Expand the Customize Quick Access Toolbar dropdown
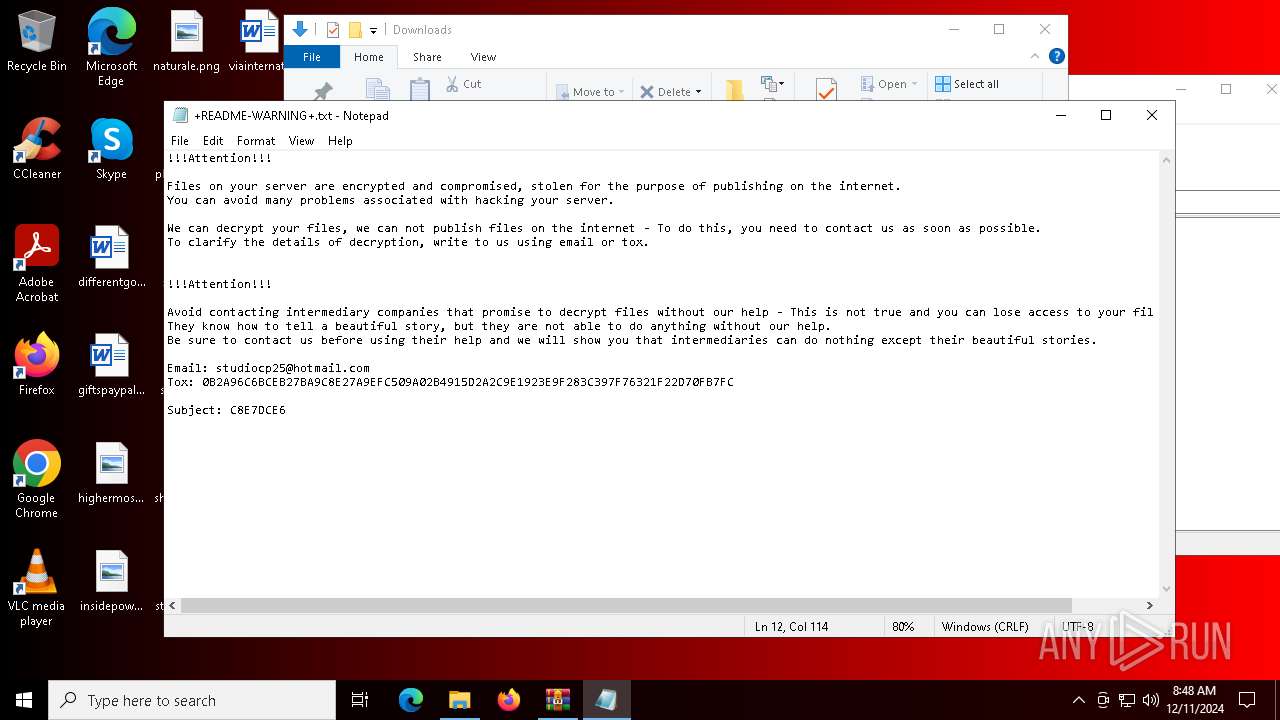The image size is (1280, 720). (373, 30)
